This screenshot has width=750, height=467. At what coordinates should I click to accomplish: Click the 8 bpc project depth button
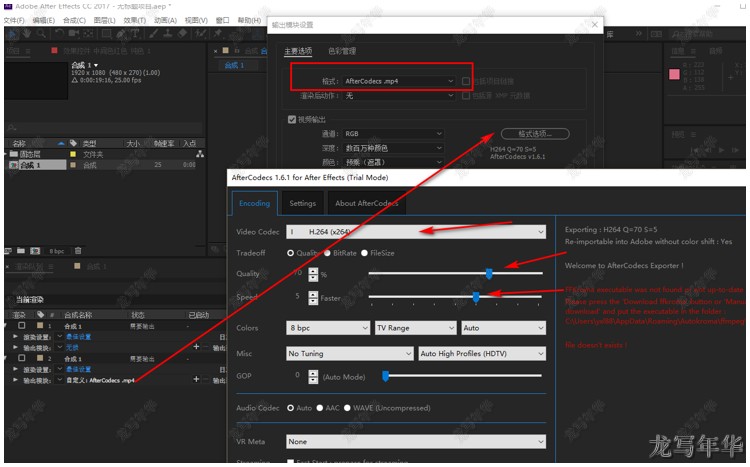coord(56,251)
